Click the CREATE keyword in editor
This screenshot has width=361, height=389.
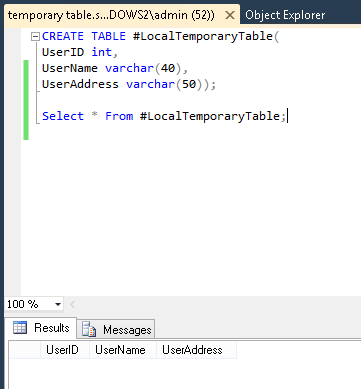pos(63,36)
